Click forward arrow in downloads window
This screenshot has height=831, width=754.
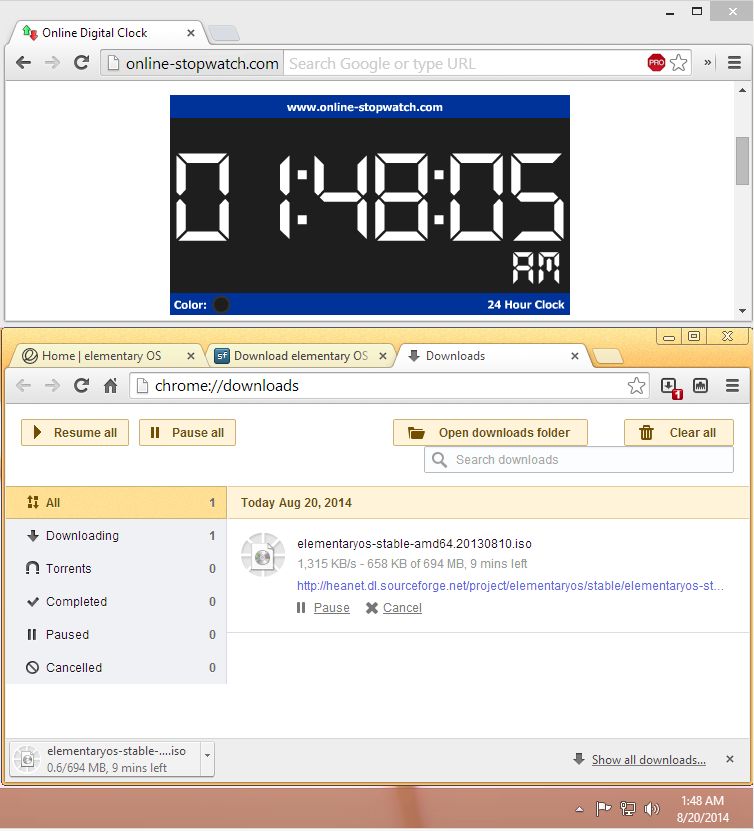pos(52,385)
